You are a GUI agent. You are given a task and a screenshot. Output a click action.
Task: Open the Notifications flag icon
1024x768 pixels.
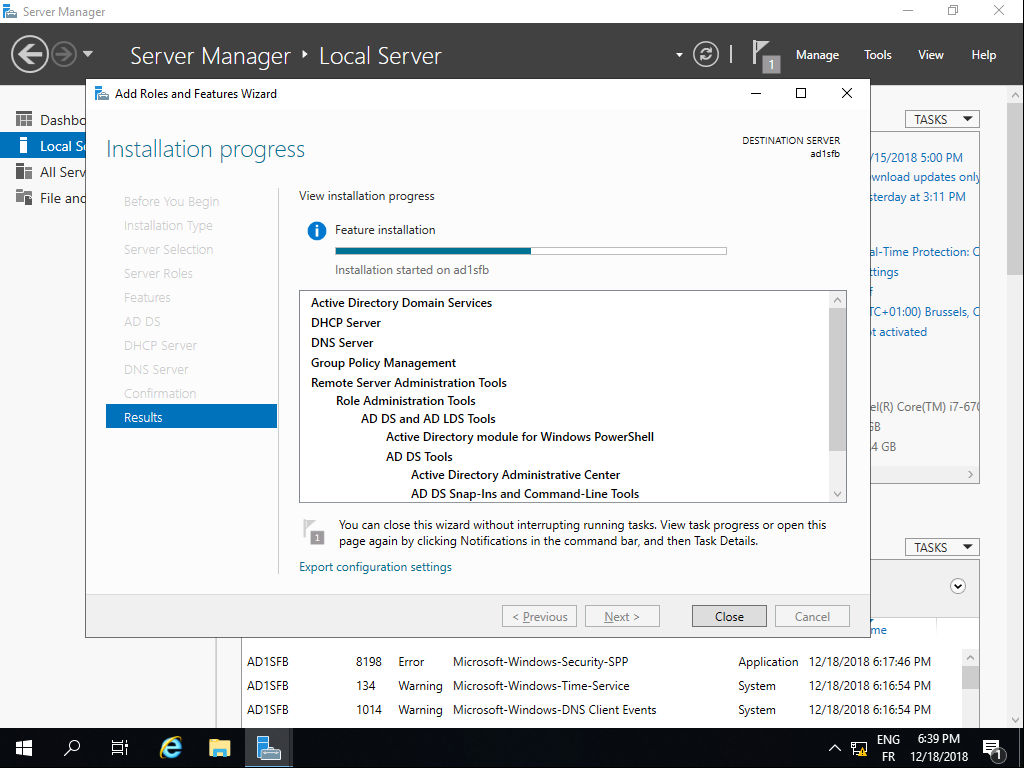pyautogui.click(x=764, y=54)
